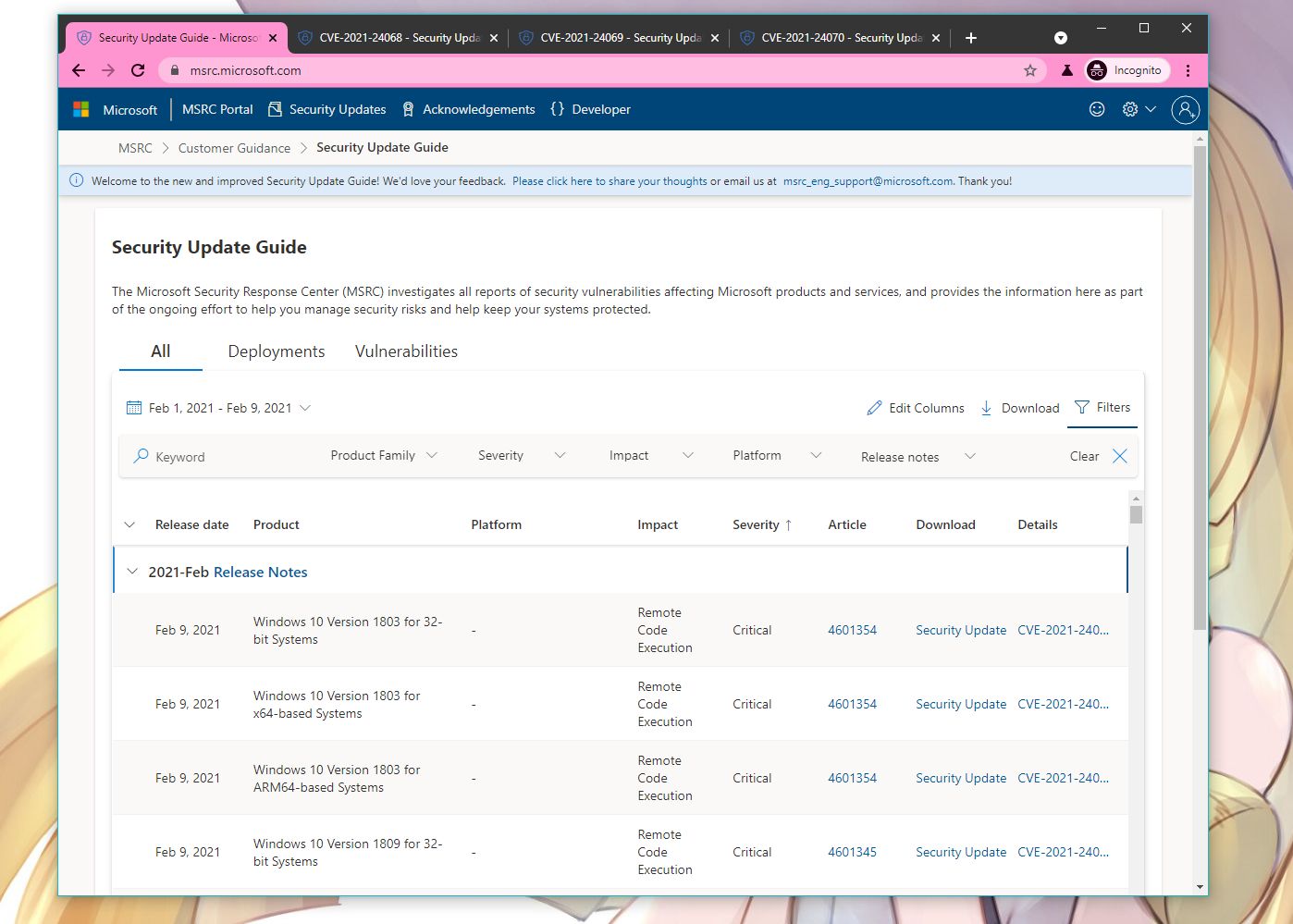Click the info icon in the welcome banner

point(77,180)
